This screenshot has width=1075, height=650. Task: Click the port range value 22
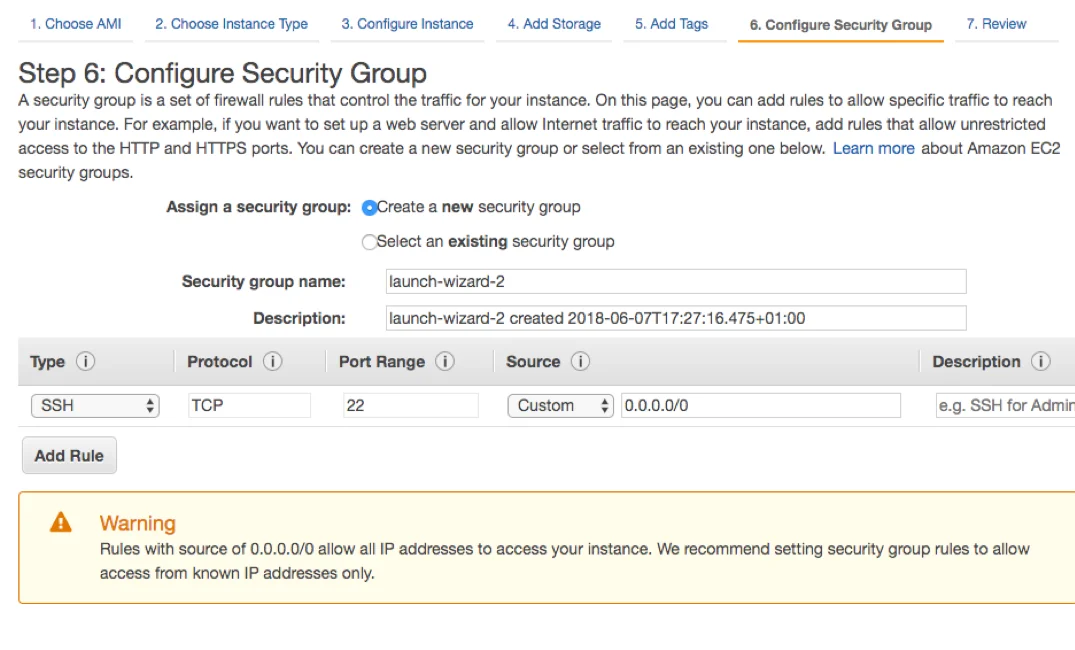tap(410, 406)
